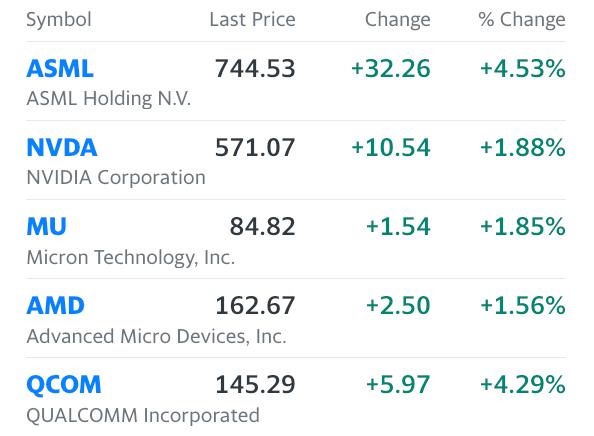The height and width of the screenshot is (436, 594).
Task: Sort by the Change column header
Action: click(x=397, y=19)
